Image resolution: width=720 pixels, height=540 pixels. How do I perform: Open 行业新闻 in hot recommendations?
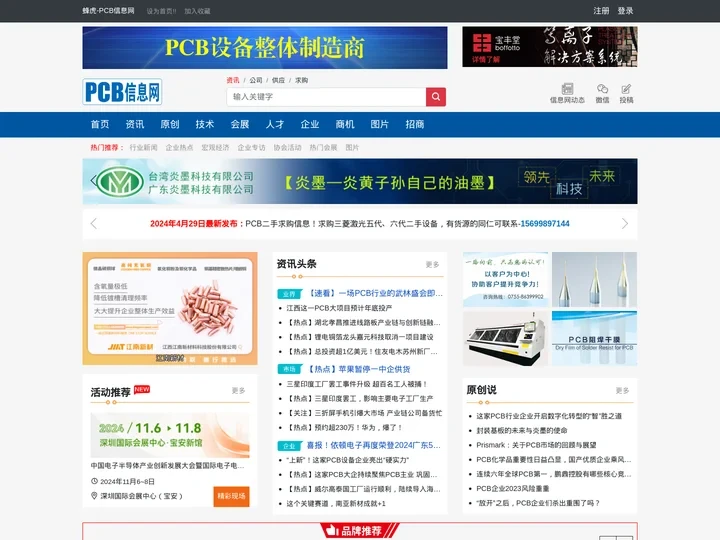(143, 147)
